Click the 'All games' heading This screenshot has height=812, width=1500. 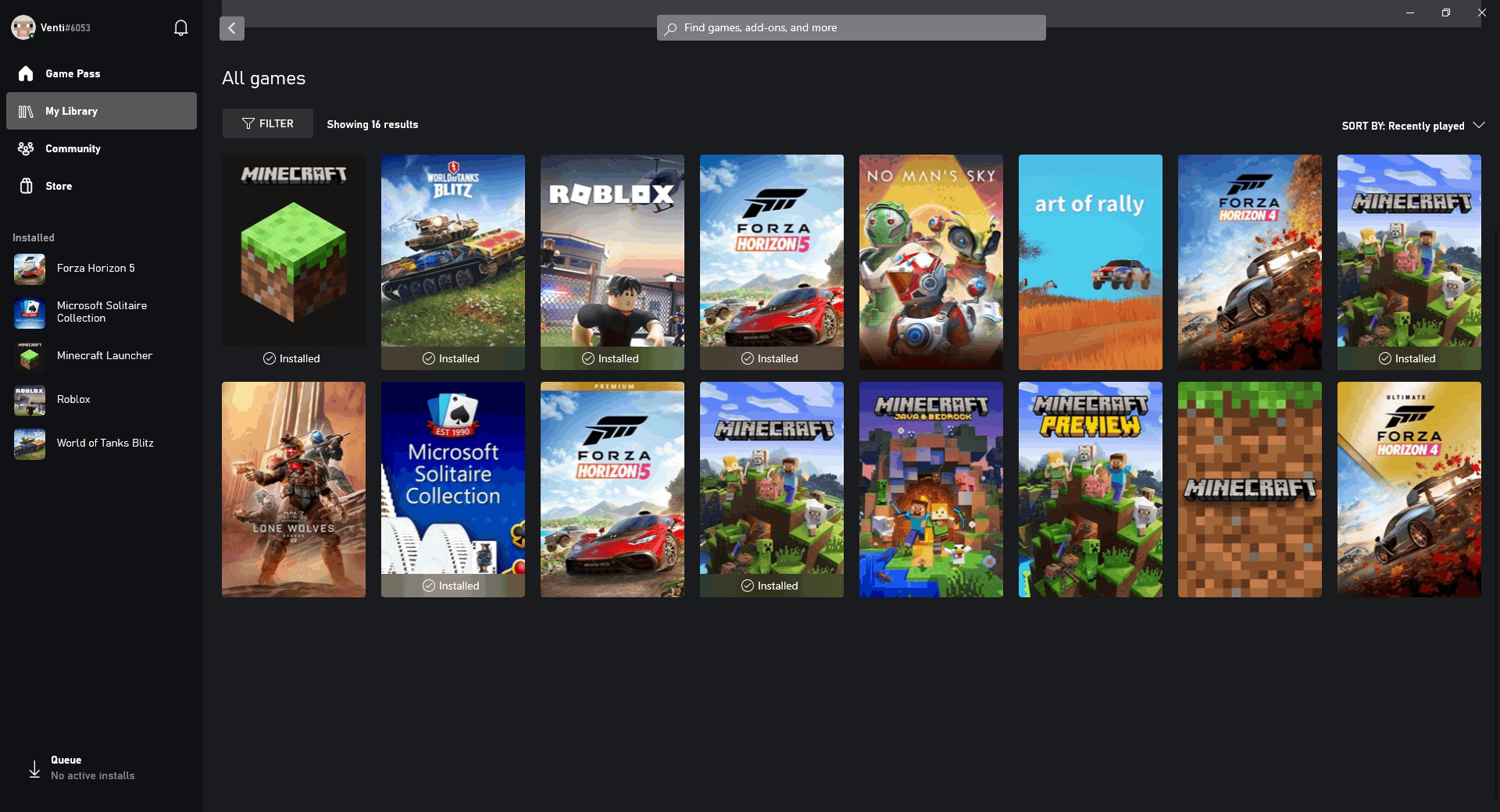coord(263,78)
